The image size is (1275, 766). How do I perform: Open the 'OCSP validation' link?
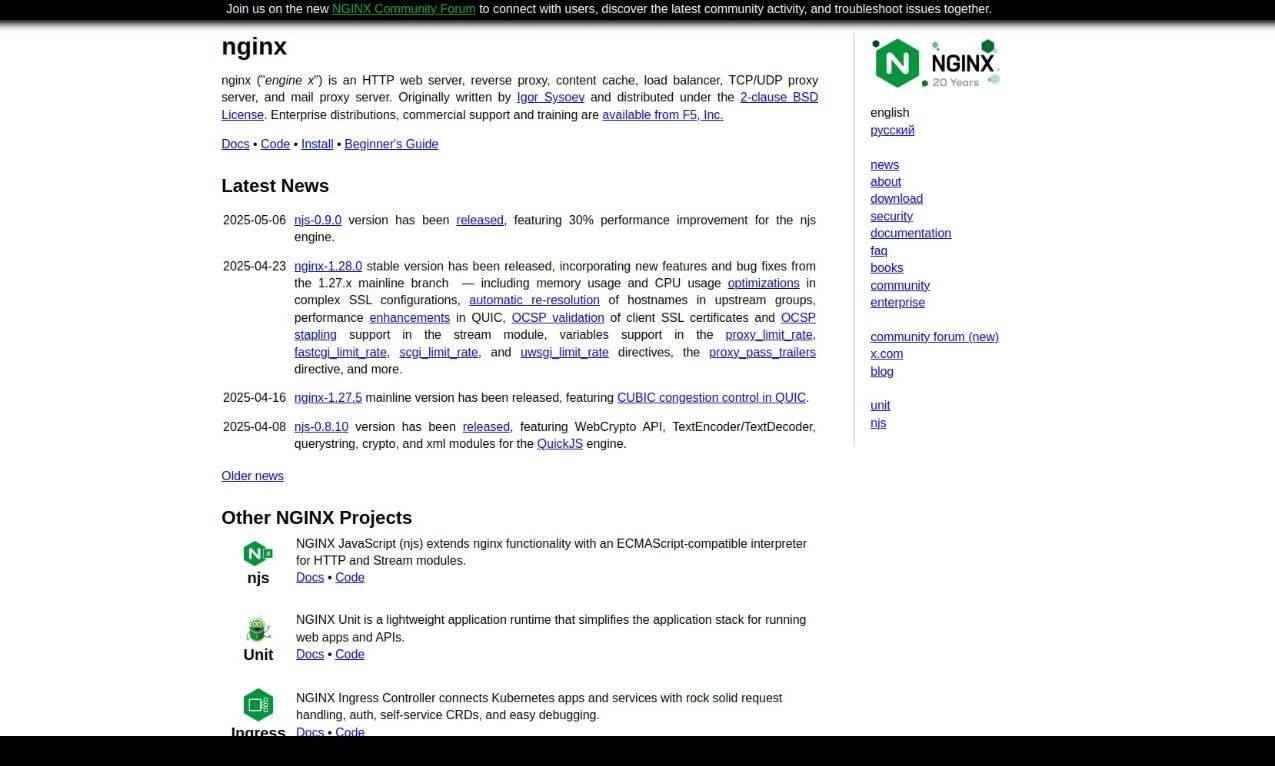[x=558, y=318]
